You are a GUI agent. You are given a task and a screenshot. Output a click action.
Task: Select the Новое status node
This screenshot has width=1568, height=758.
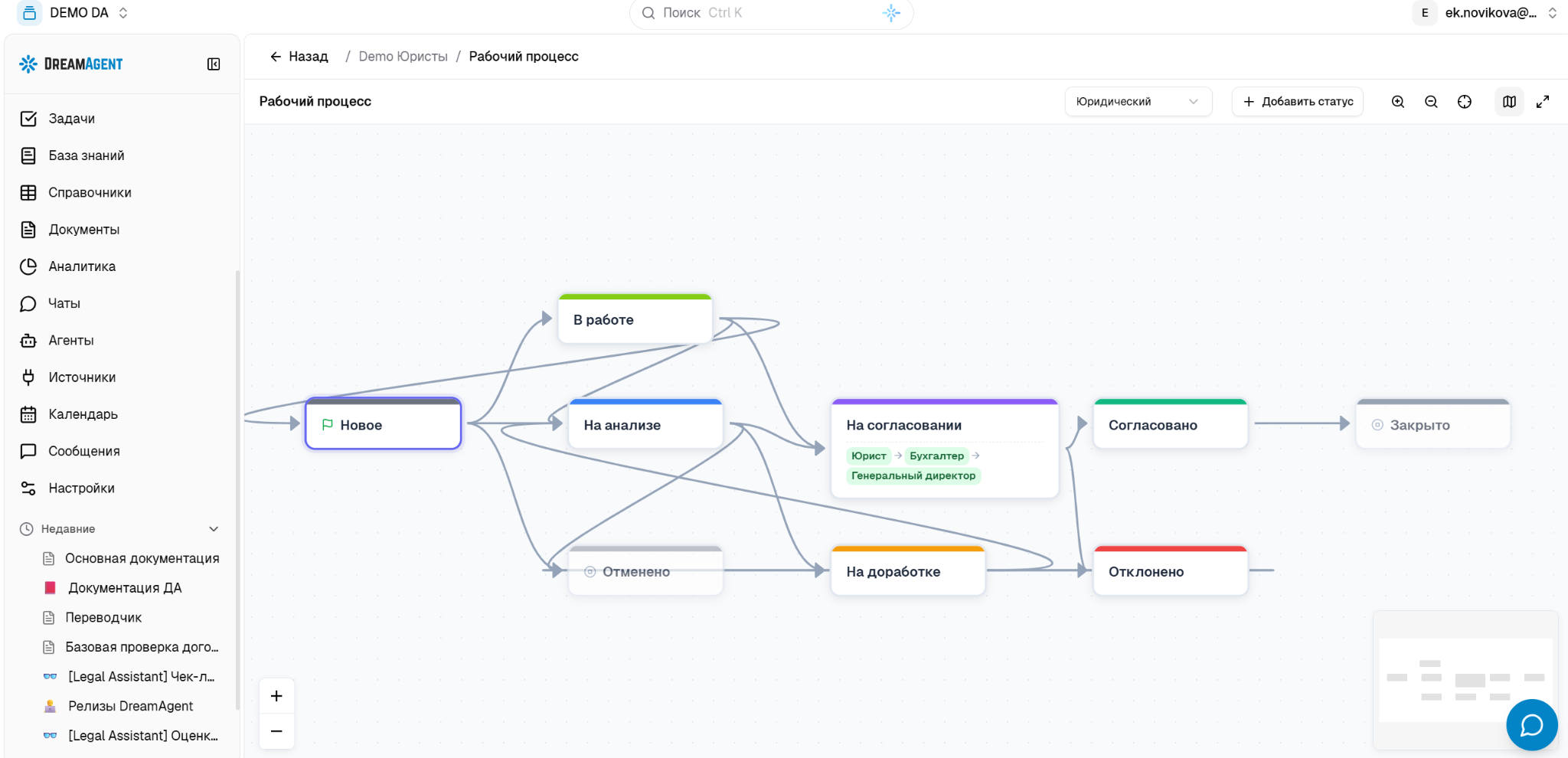point(383,423)
